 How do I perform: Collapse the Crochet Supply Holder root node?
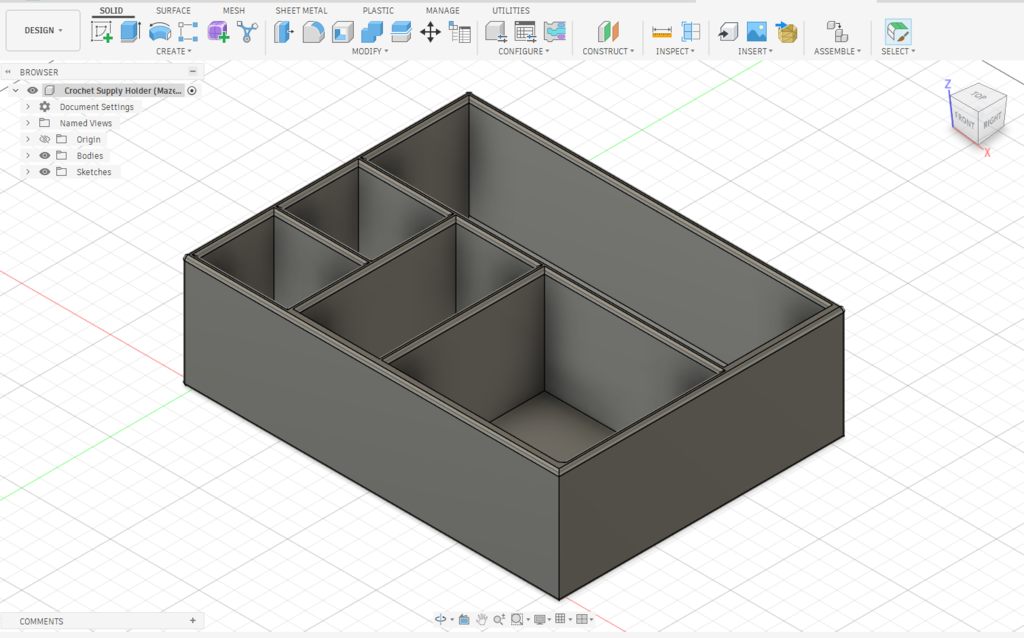[x=16, y=91]
